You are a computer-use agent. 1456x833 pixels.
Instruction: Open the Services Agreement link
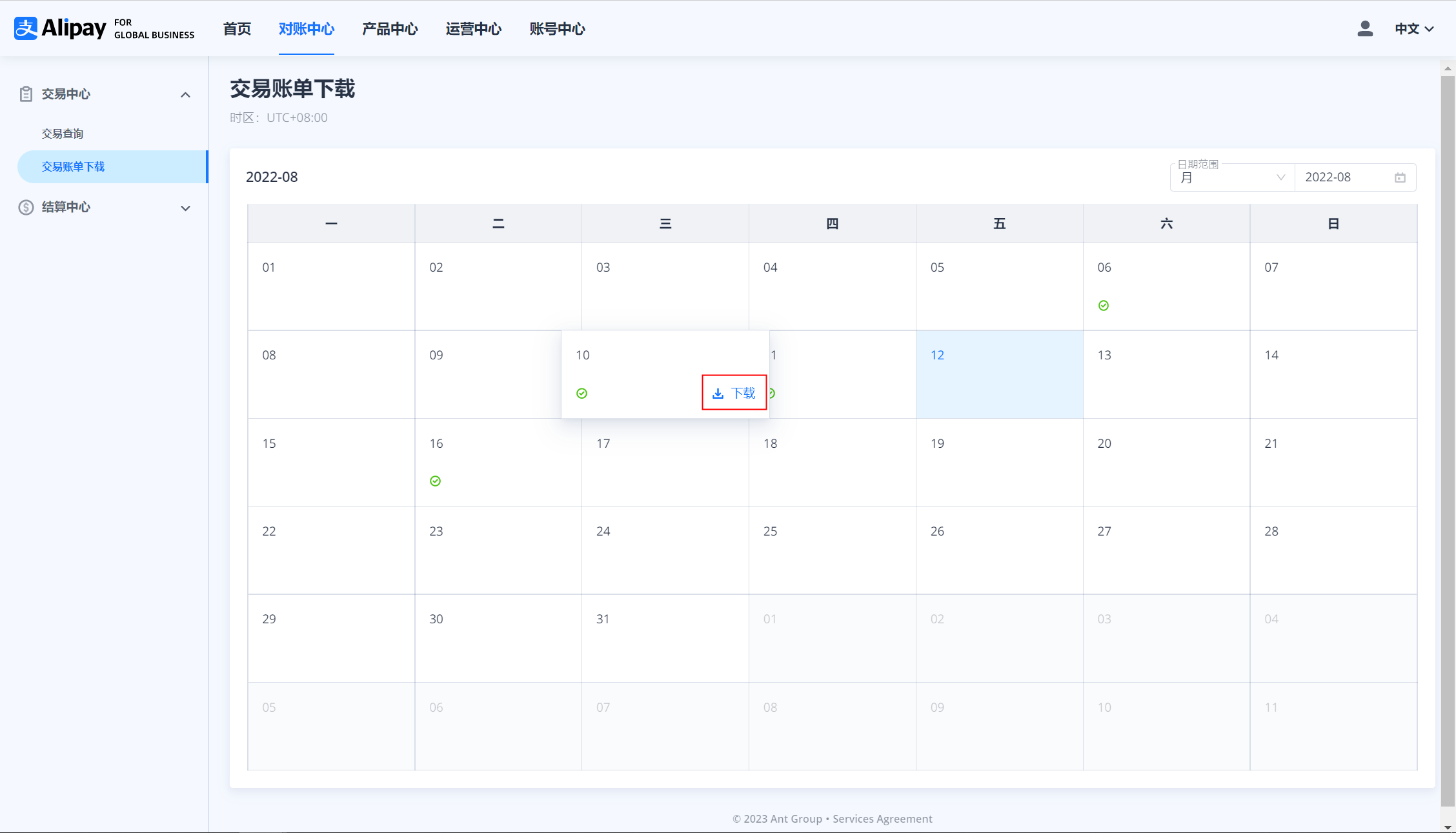[882, 819]
